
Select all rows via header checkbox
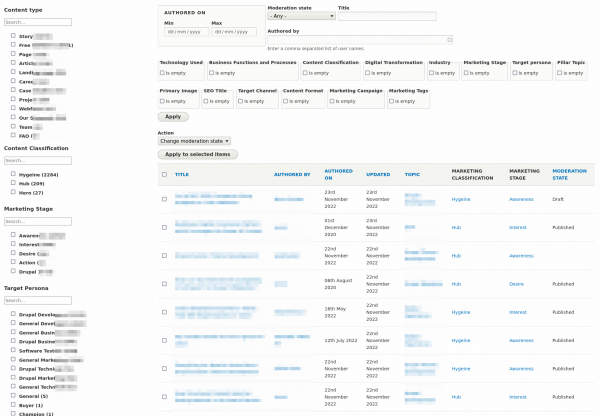(164, 174)
